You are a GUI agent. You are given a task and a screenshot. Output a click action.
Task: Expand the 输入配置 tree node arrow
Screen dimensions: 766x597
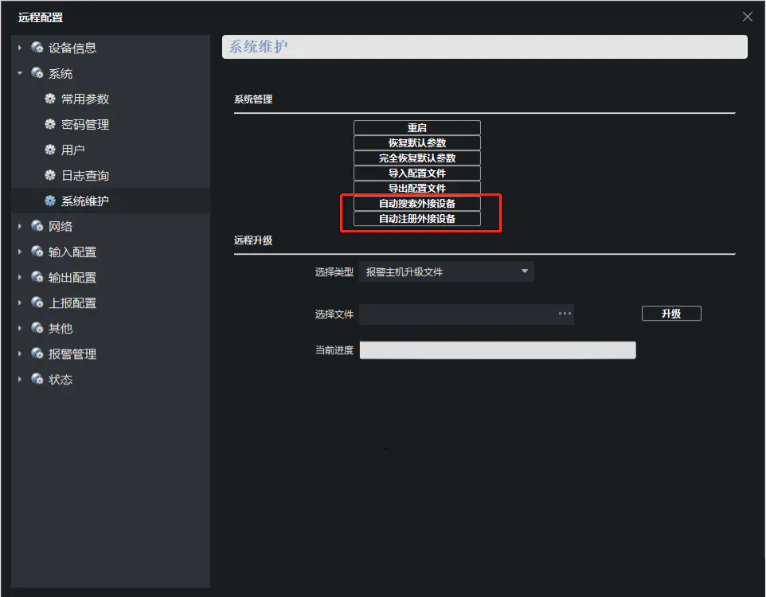(x=20, y=252)
